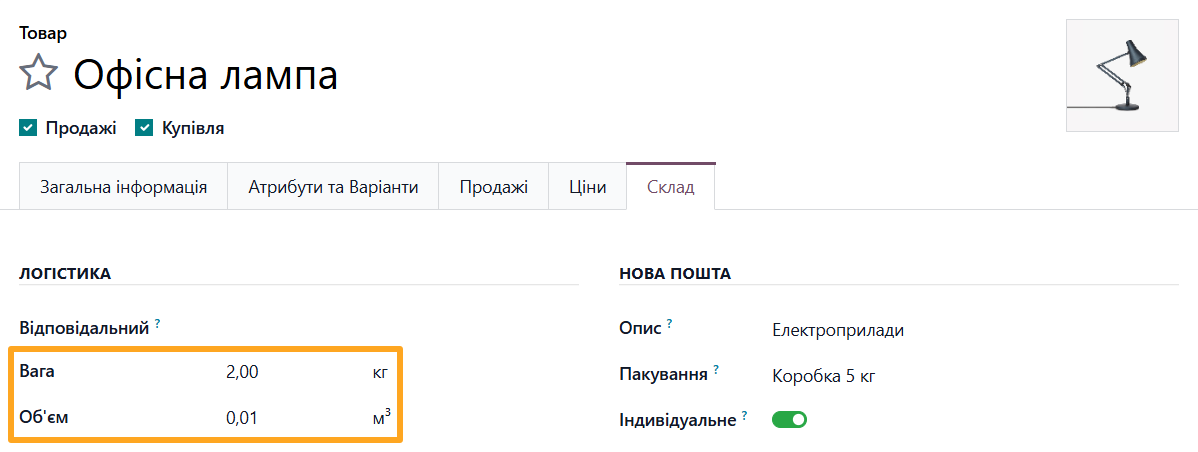
Task: Click the Товар label above title
Action: tap(43, 34)
